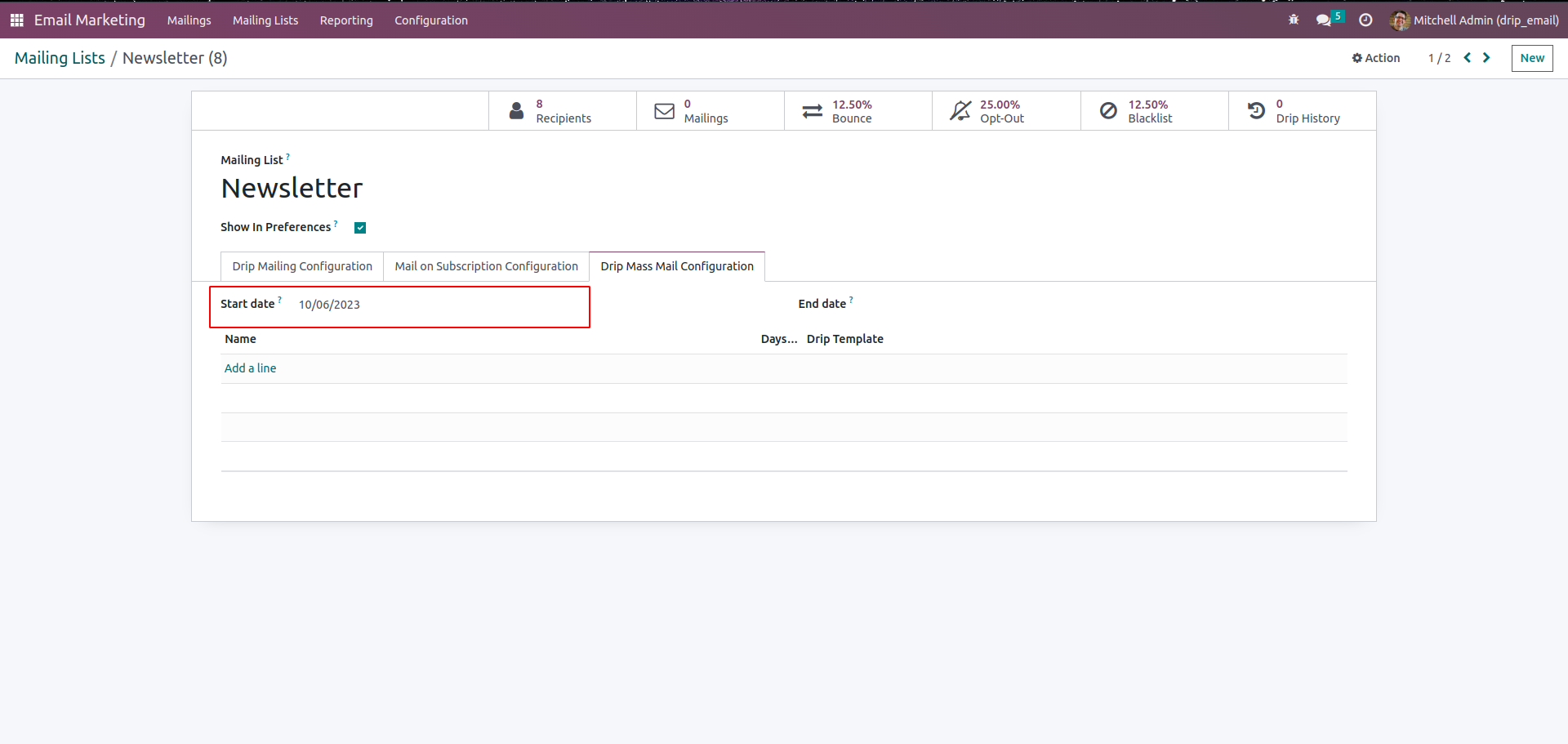Create a New mailing list record
Screen dimensions: 1568x744
coord(1532,58)
